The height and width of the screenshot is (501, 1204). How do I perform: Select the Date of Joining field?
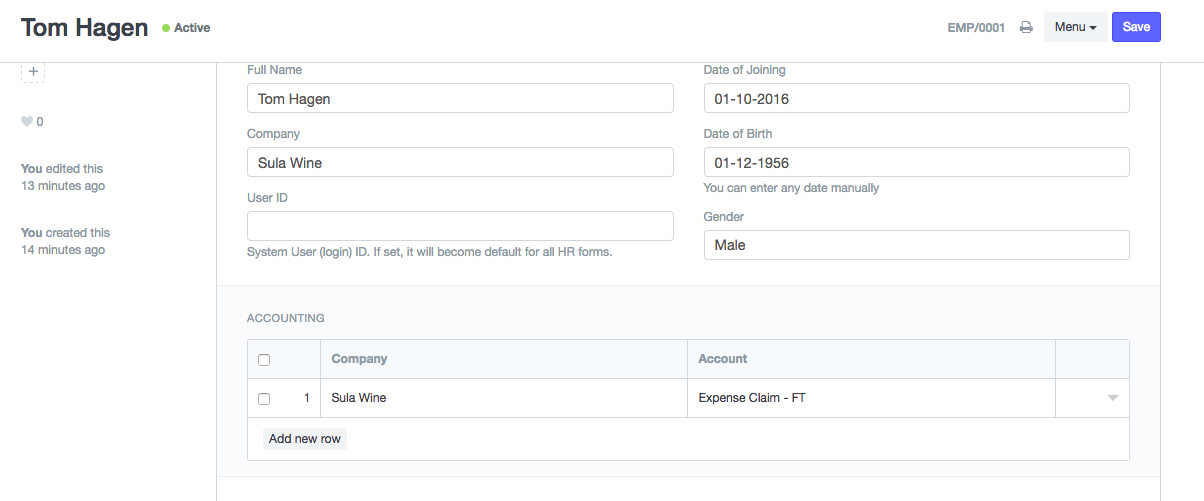pos(916,98)
